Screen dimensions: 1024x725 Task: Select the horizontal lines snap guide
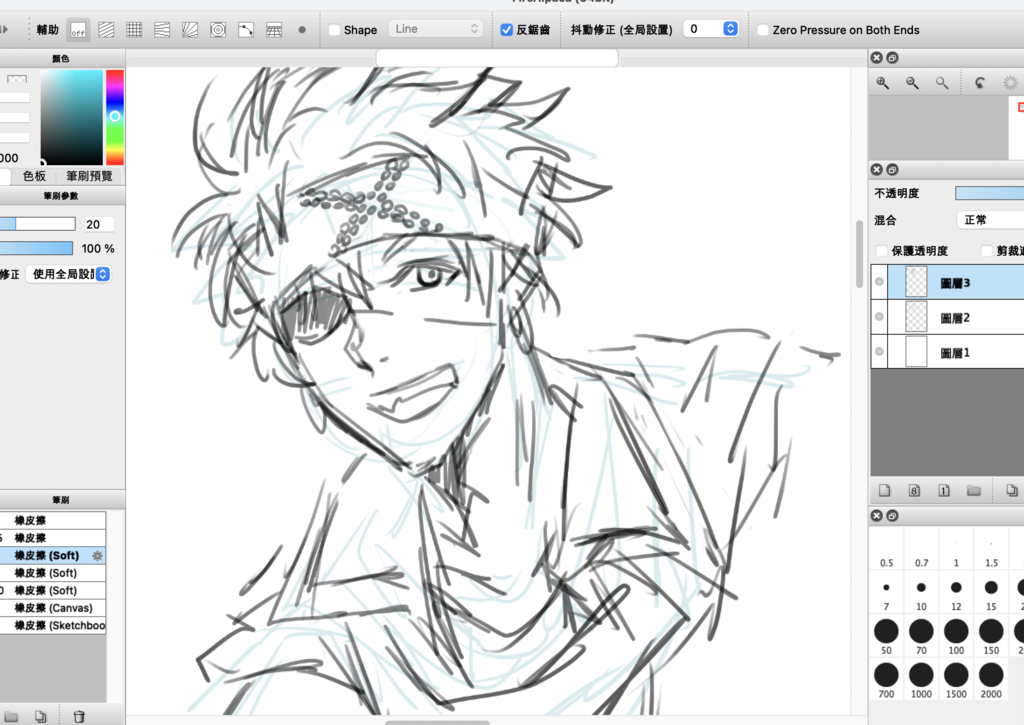coord(162,30)
